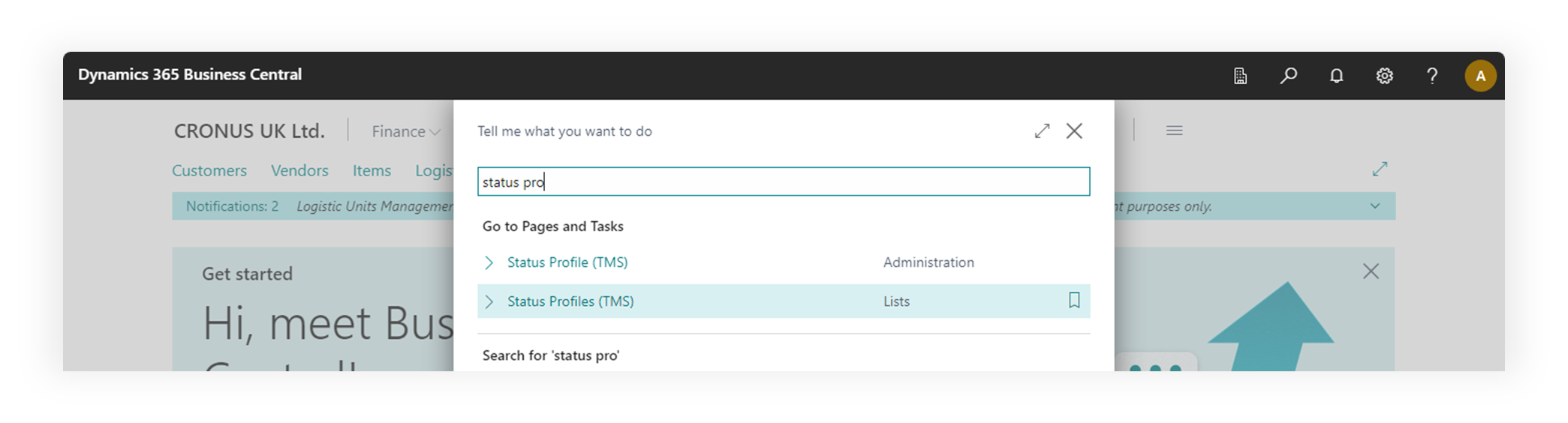Dismiss the Get started banner
The width and height of the screenshot is (1568, 423).
1371,271
